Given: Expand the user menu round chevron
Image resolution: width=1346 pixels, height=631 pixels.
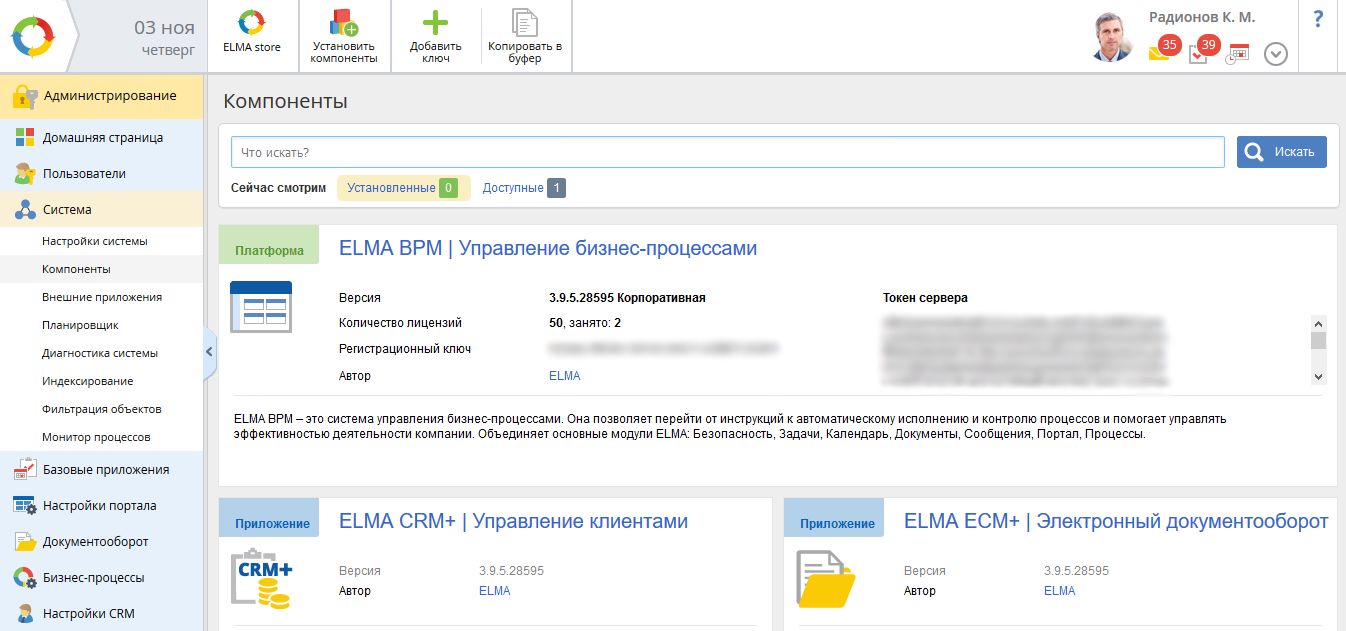Looking at the screenshot, I should click(x=1276, y=54).
